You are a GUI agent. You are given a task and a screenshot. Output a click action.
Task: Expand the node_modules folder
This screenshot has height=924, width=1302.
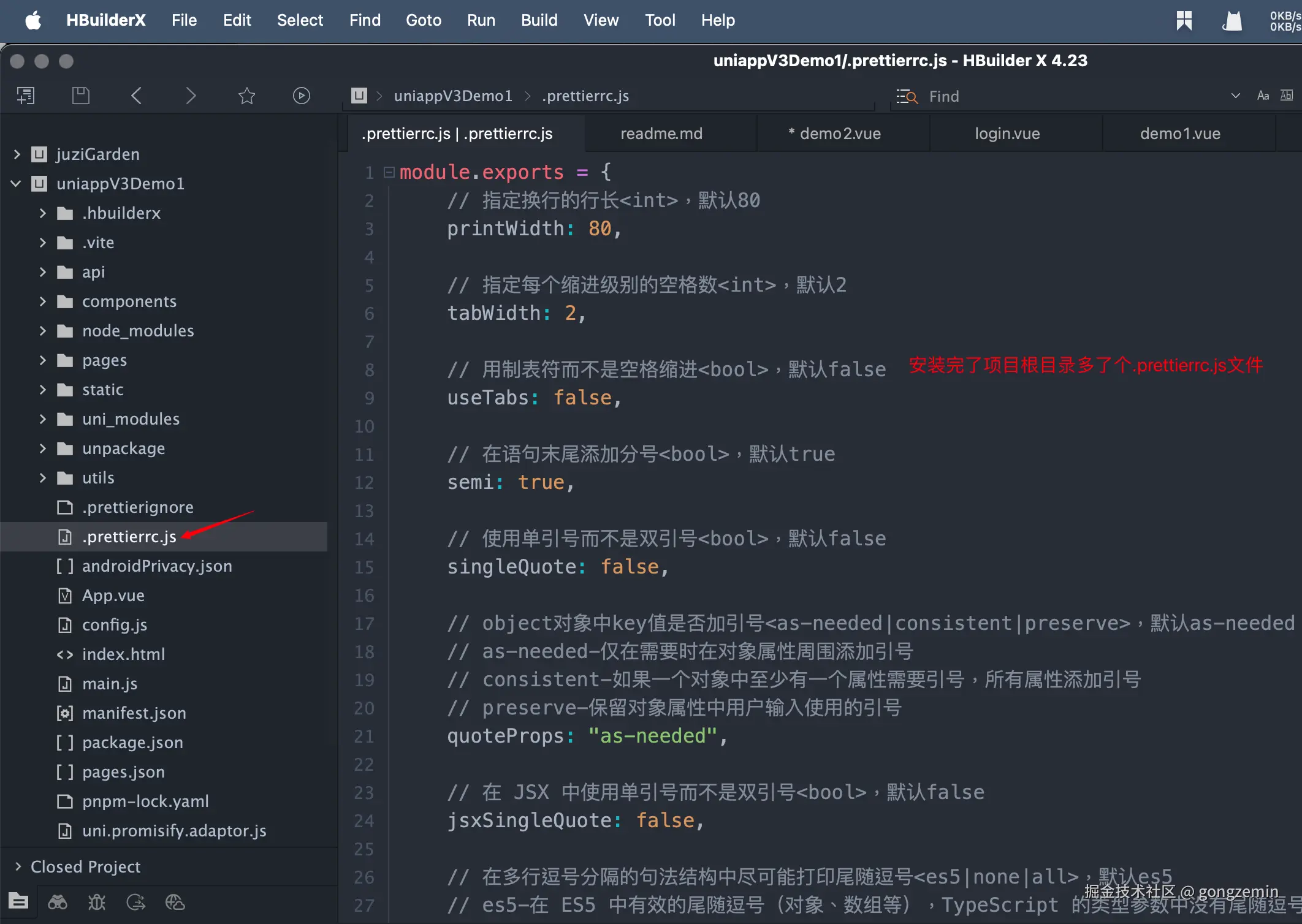pos(42,331)
